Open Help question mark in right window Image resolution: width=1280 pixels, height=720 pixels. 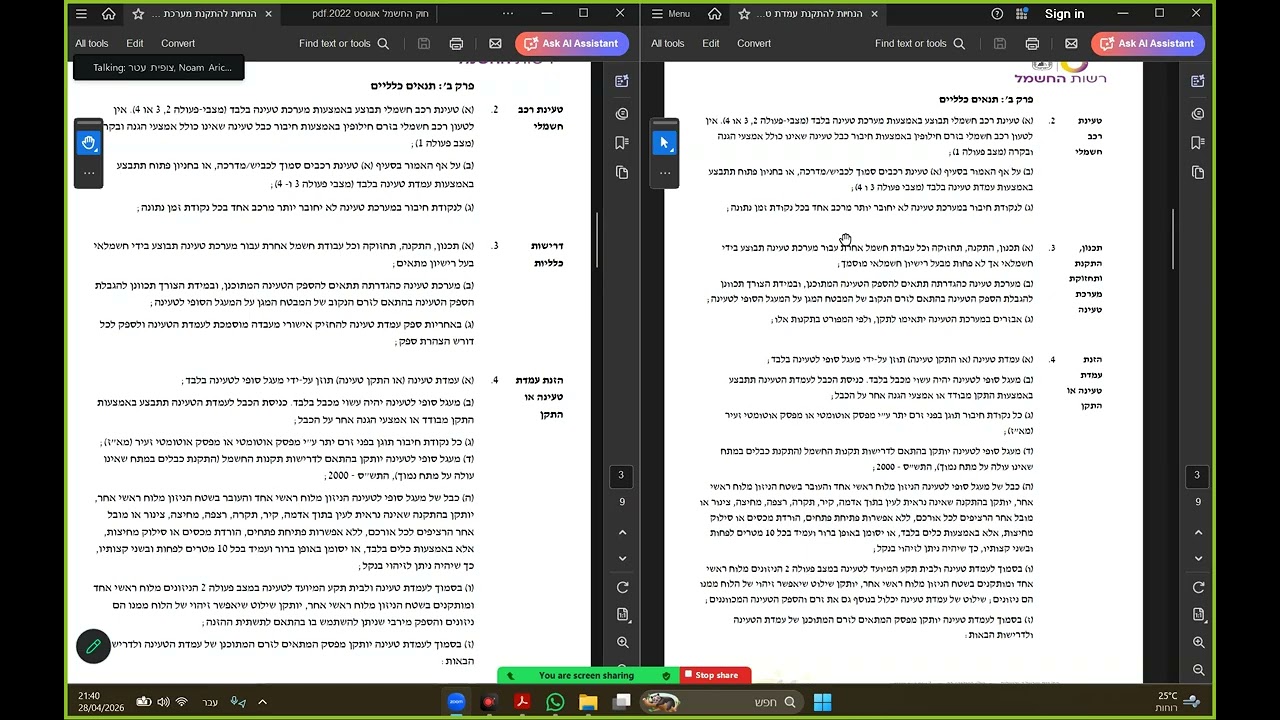pos(997,14)
